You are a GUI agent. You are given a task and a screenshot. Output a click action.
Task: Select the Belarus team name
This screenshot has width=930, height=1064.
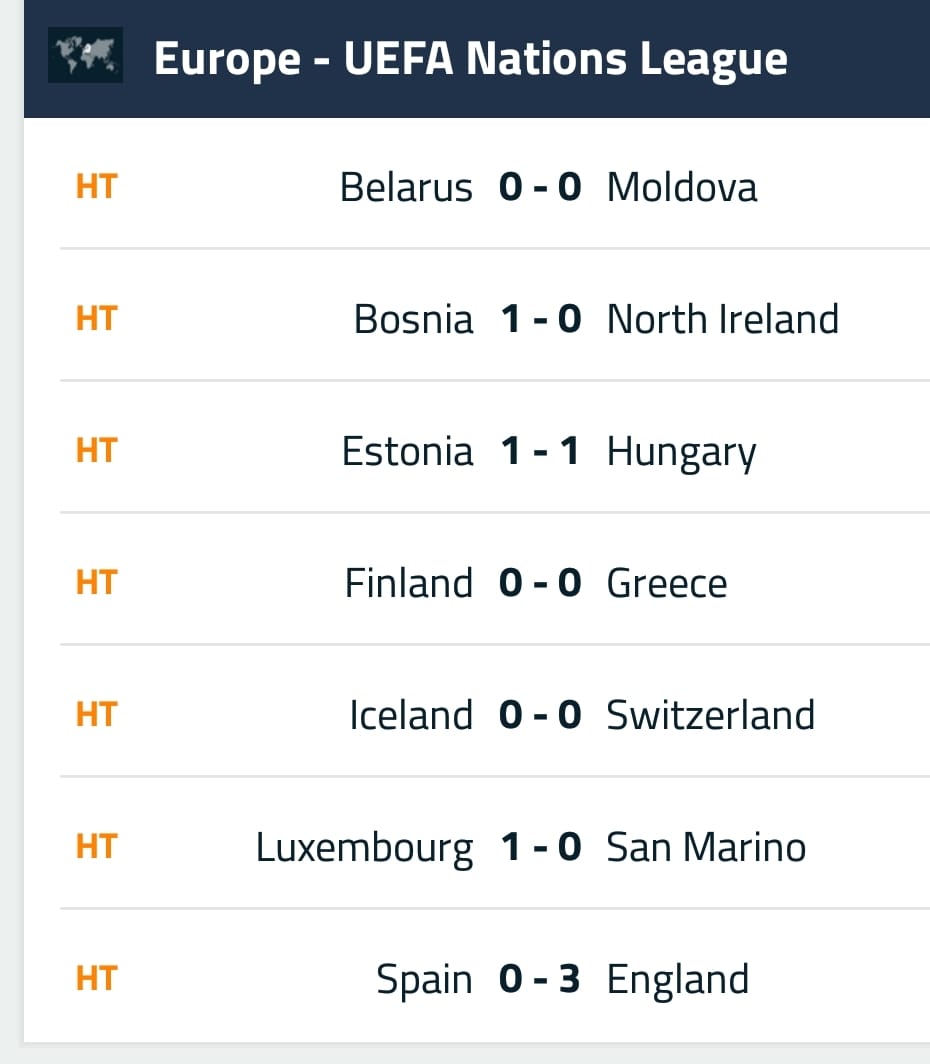(406, 187)
